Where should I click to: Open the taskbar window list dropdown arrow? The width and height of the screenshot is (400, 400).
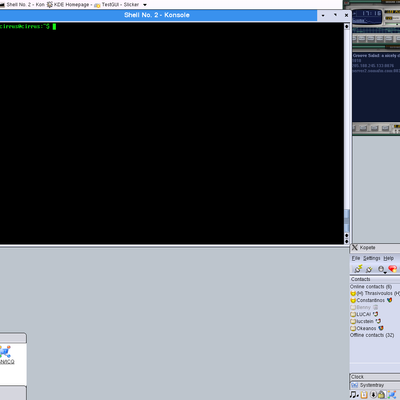(145, 5)
